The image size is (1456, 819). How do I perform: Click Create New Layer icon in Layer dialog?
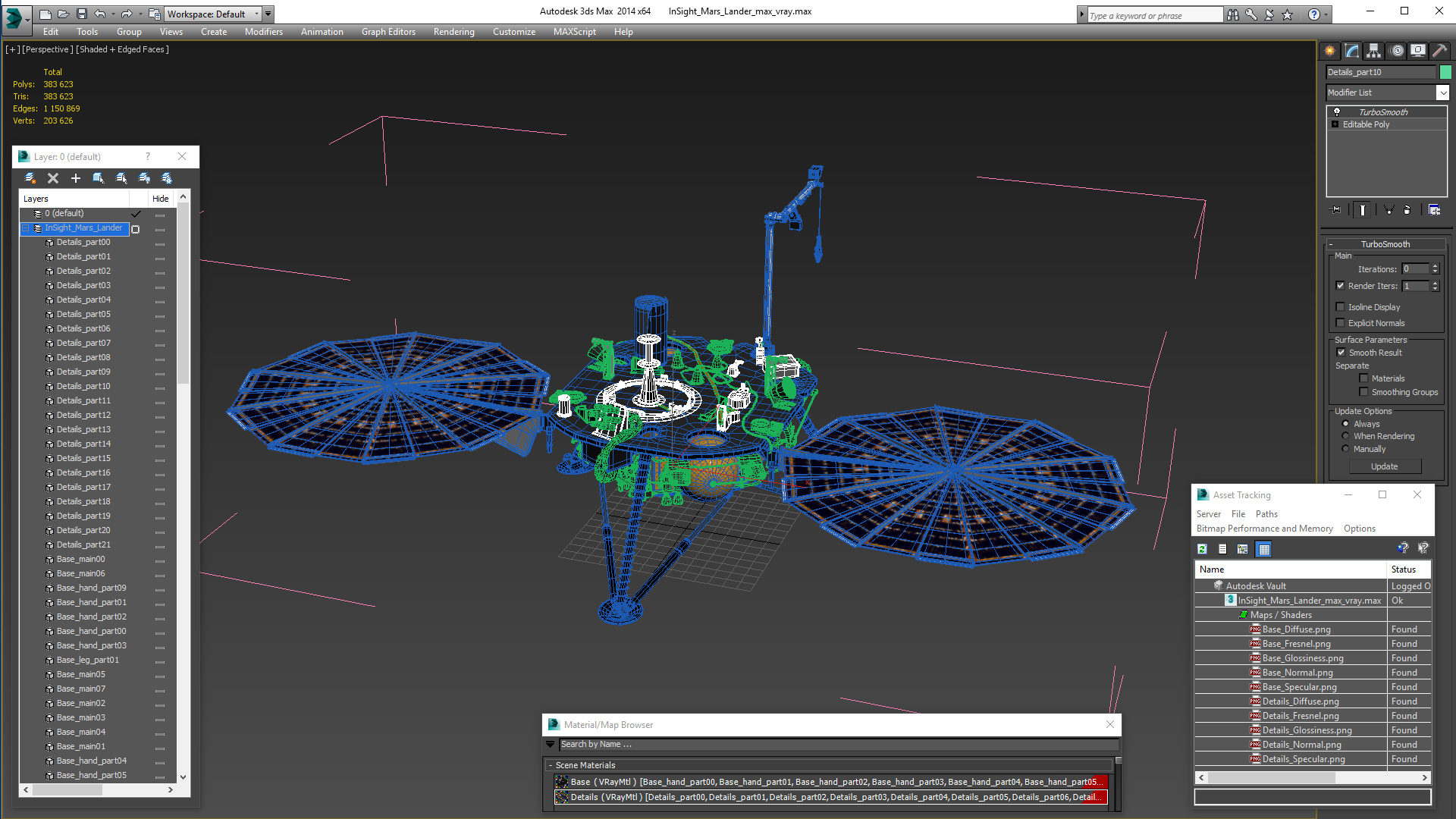30,178
